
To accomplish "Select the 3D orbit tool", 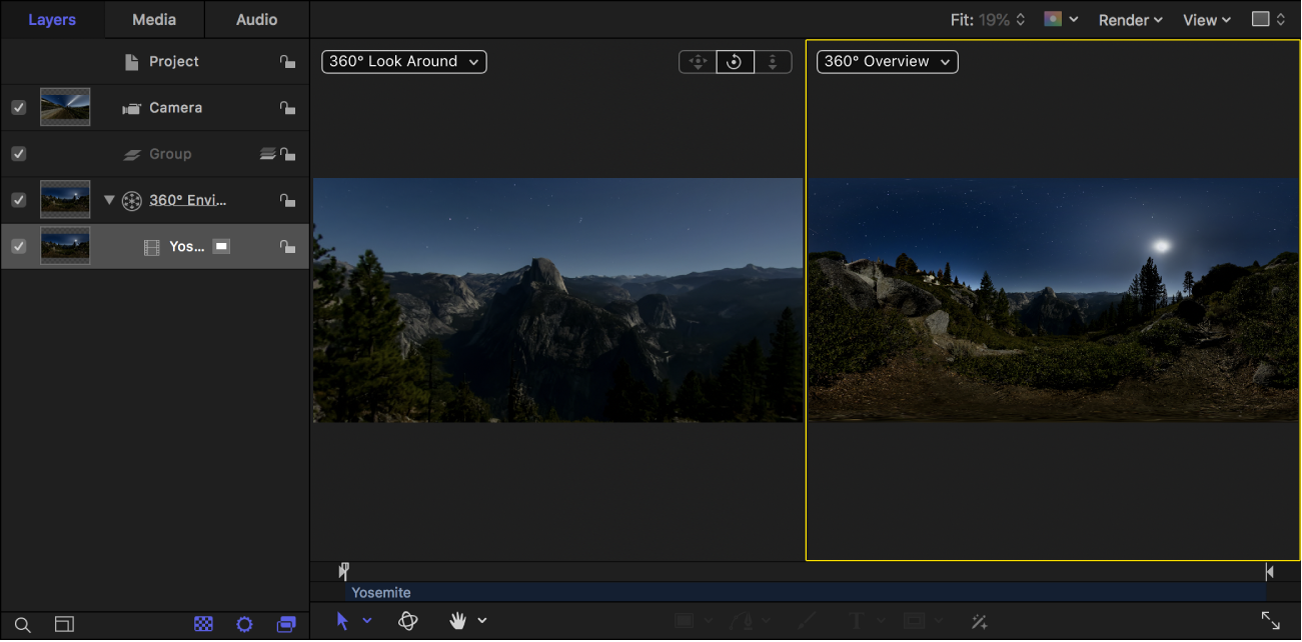I will (x=408, y=621).
